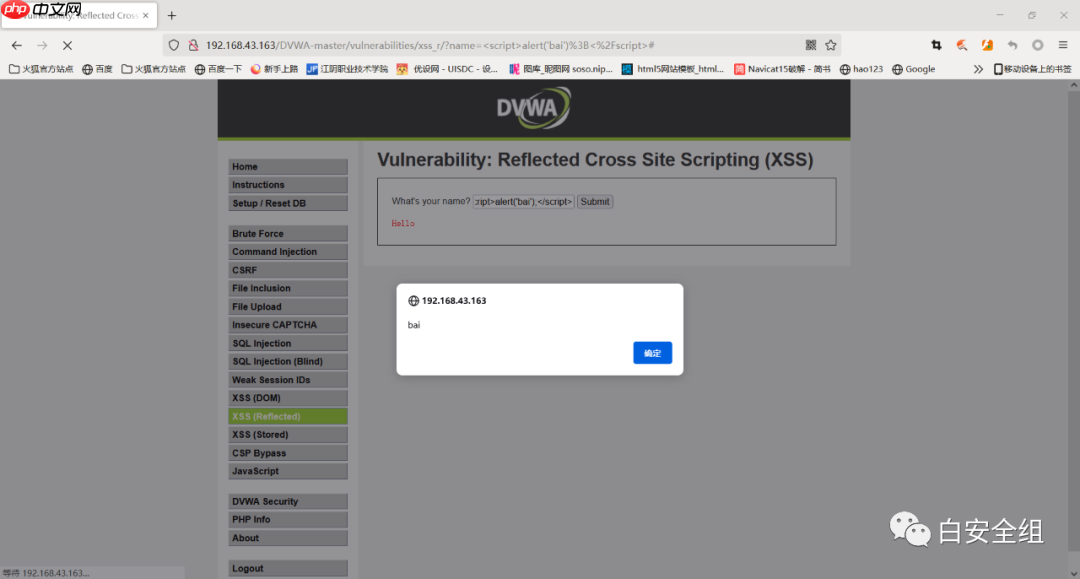1080x579 pixels.
Task: Select Command Injection in sidebar
Action: click(x=288, y=252)
